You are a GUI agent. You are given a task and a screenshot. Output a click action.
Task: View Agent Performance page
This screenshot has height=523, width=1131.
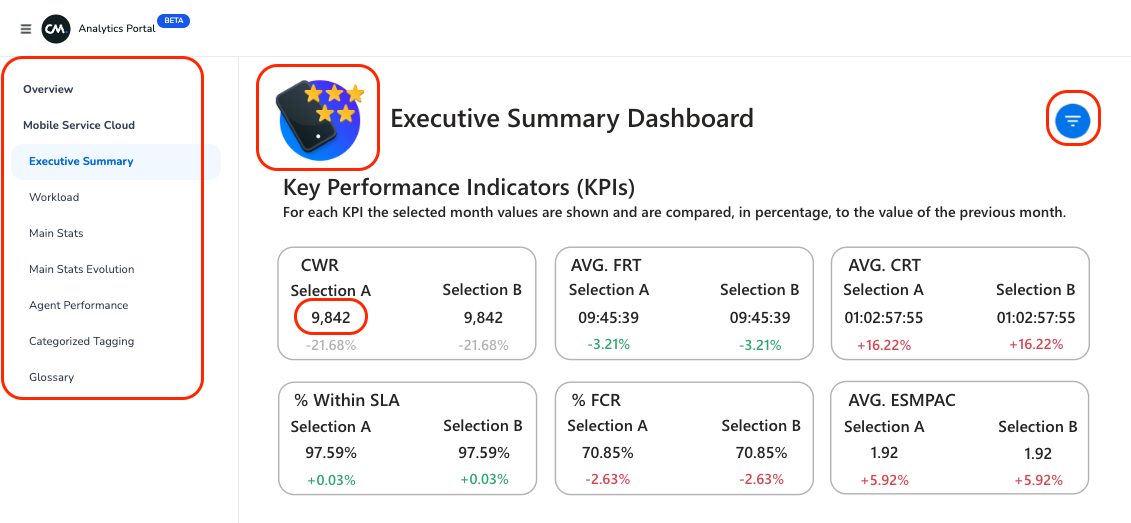(x=78, y=305)
